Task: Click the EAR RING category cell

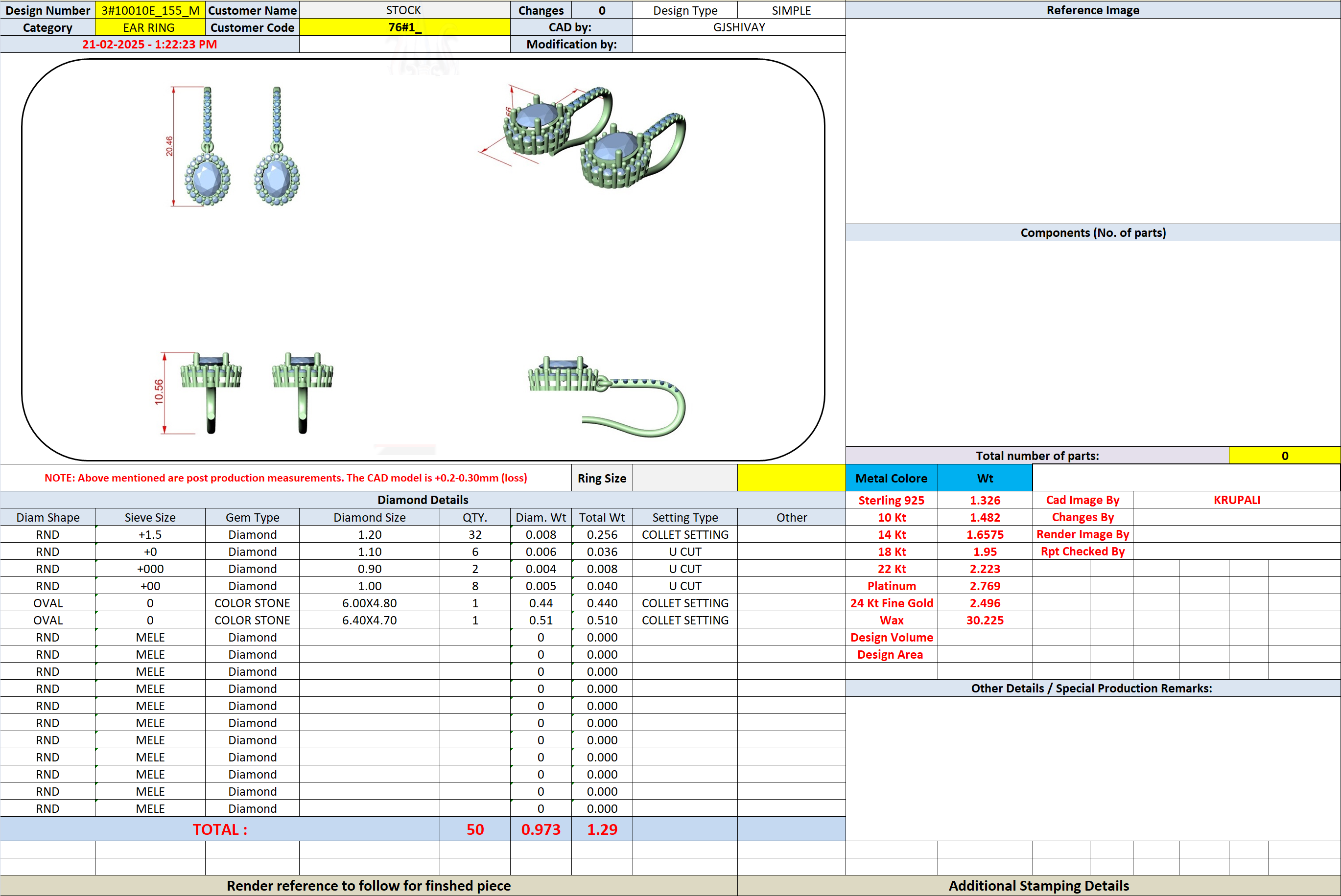Action: pos(150,27)
